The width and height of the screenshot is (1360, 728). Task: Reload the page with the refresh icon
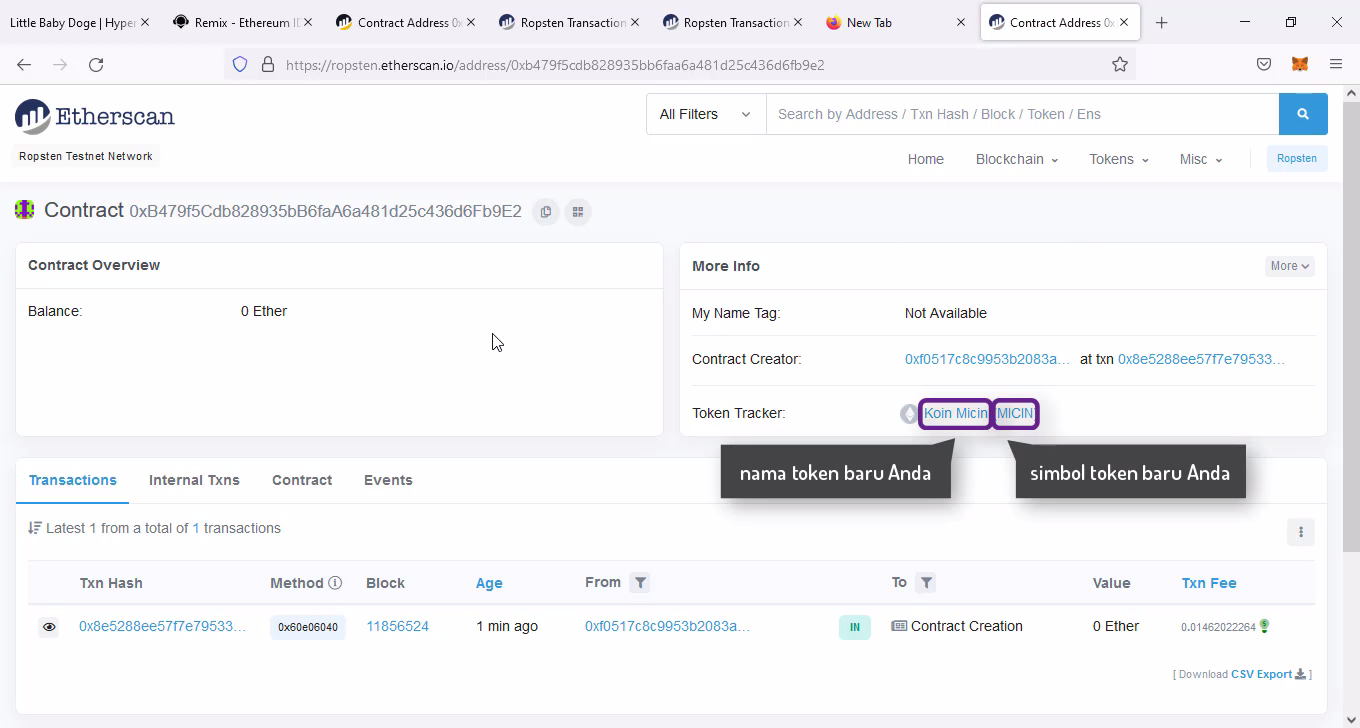pyautogui.click(x=96, y=64)
